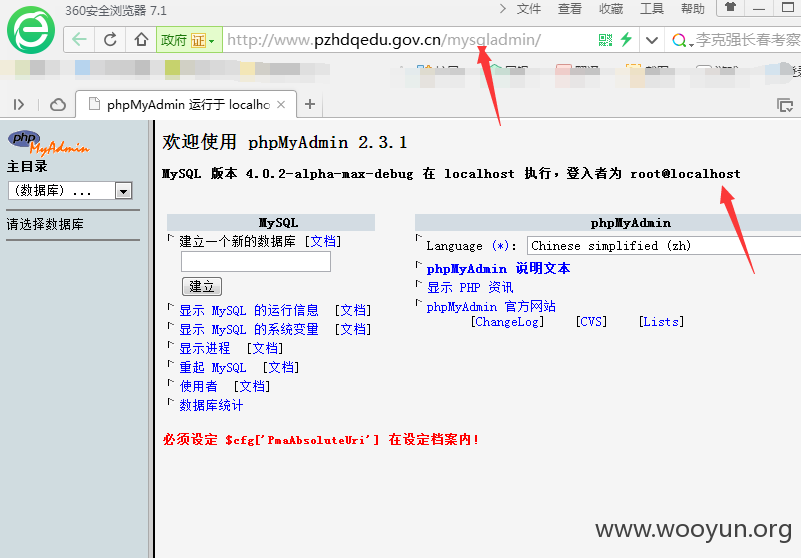Open the [Lists] link
The width and height of the screenshot is (801, 558).
pos(661,321)
